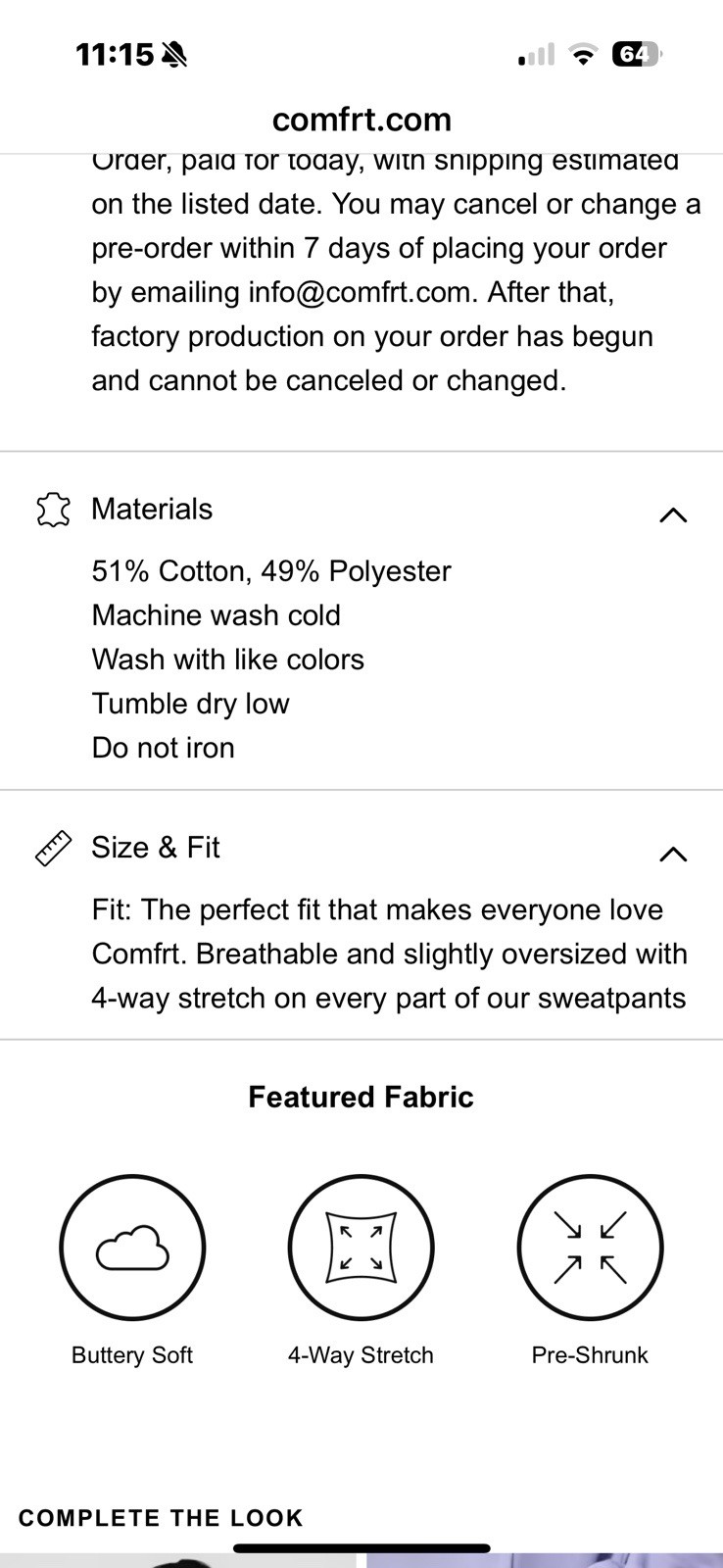
Task: Collapse the Materials section chevron
Action: 673,514
